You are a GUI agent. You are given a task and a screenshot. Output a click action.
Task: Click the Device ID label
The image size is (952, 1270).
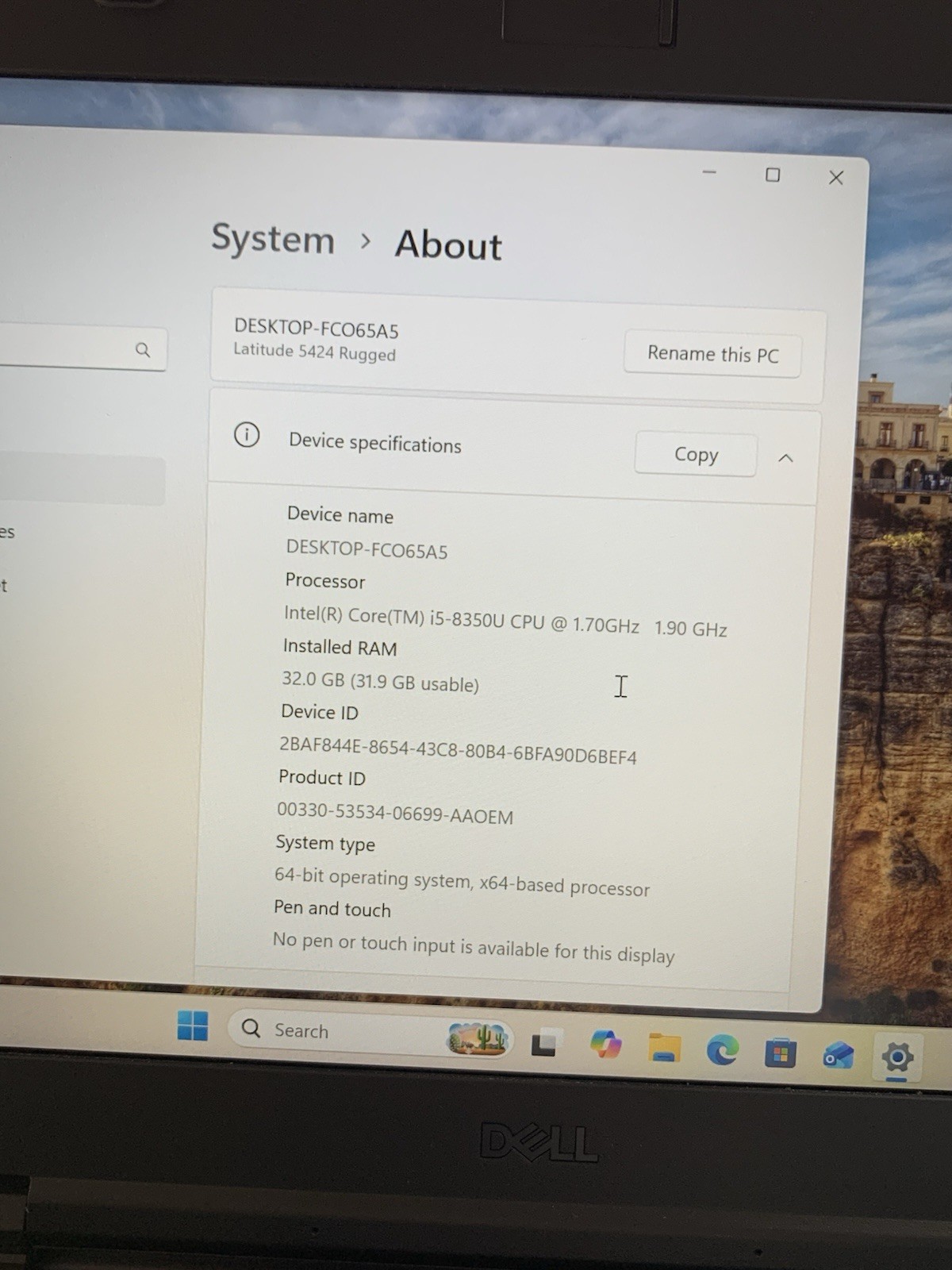pyautogui.click(x=320, y=712)
